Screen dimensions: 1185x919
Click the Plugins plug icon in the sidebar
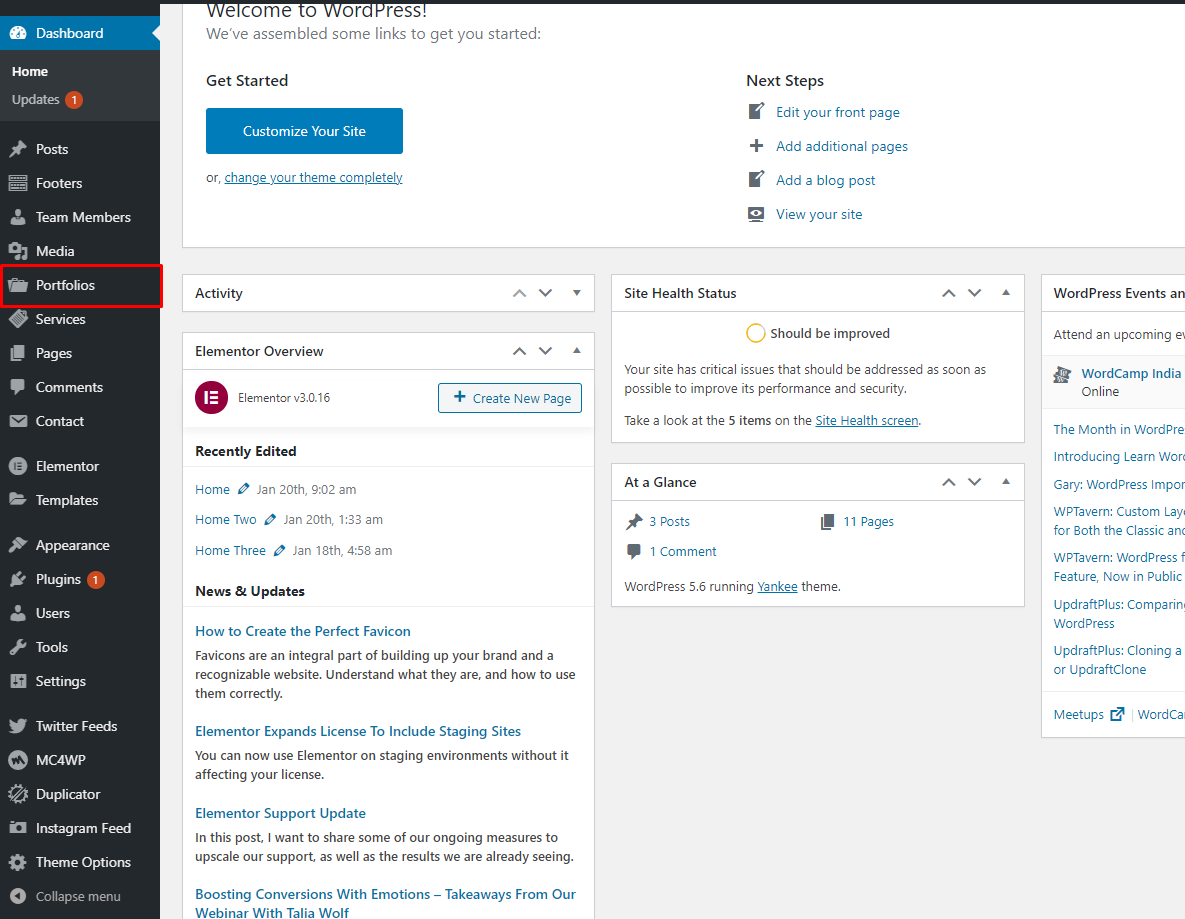click(18, 579)
